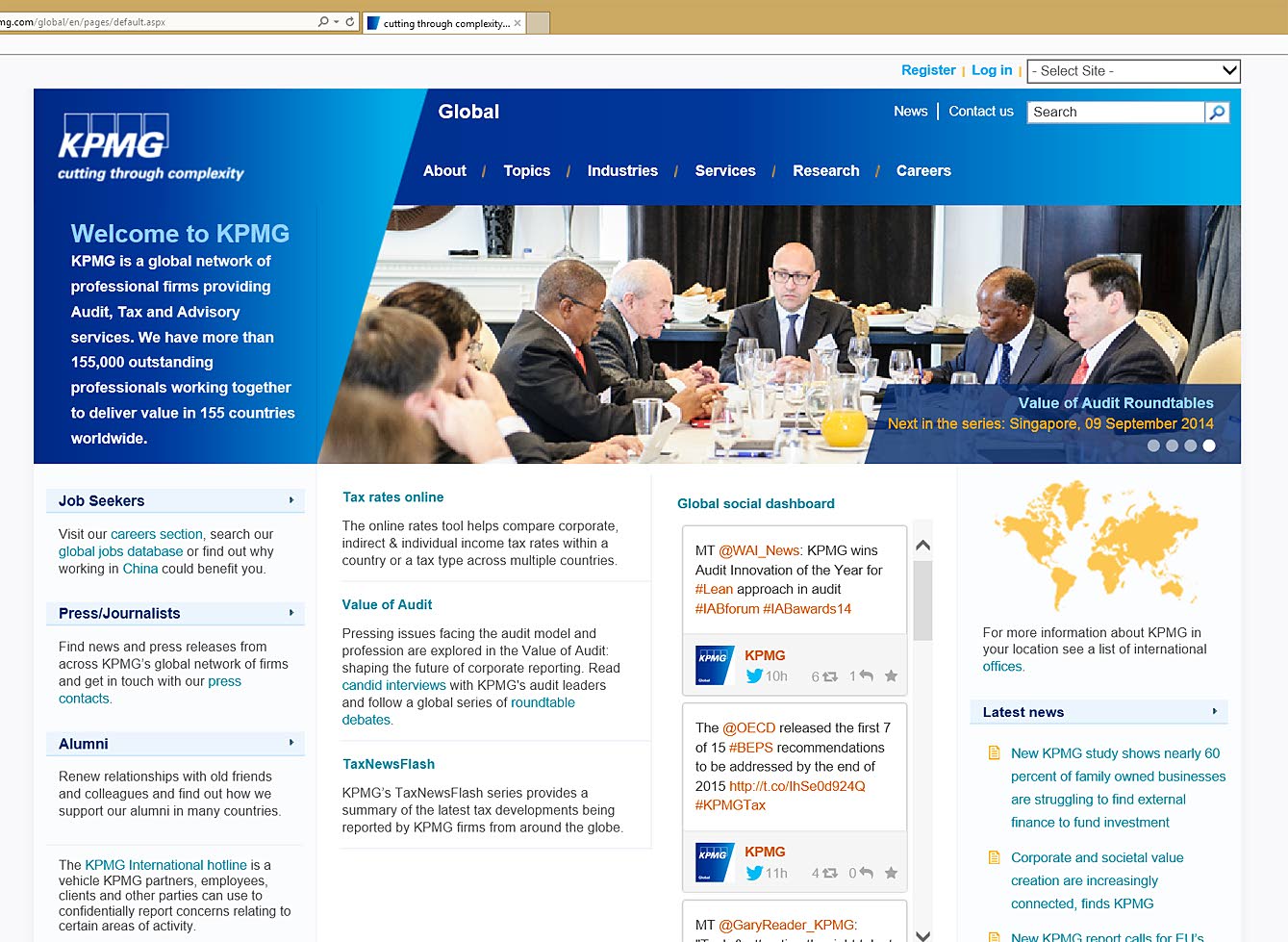Open the global jobs database link
Image resolution: width=1288 pixels, height=942 pixels.
pyautogui.click(x=120, y=551)
